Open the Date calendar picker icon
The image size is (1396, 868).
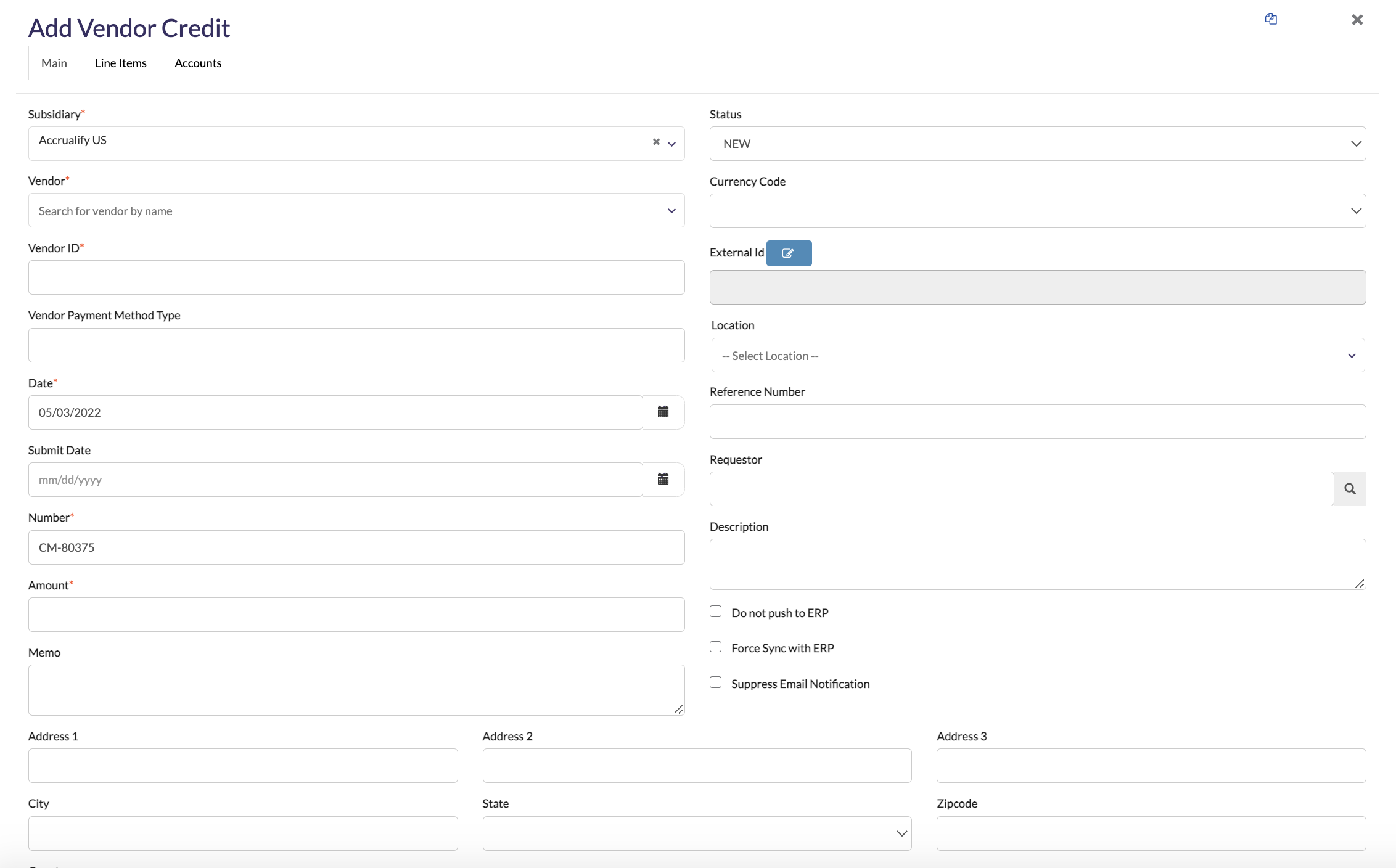tap(663, 412)
